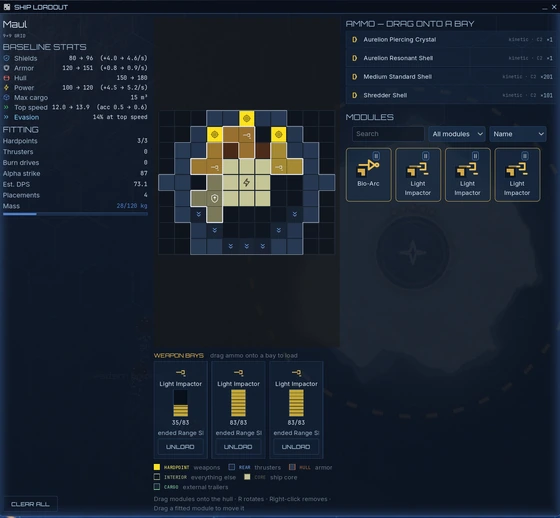This screenshot has height=518, width=560.
Task: Click the 35/83 ammo level gauge
Action: point(181,403)
